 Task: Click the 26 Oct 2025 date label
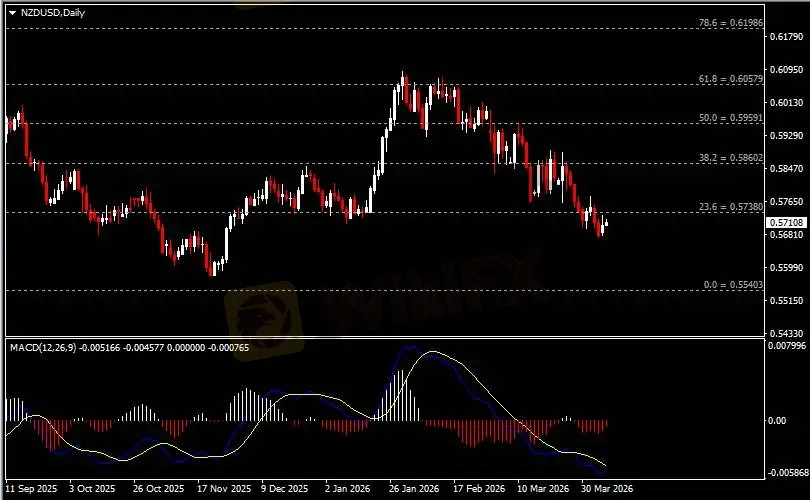point(158,488)
